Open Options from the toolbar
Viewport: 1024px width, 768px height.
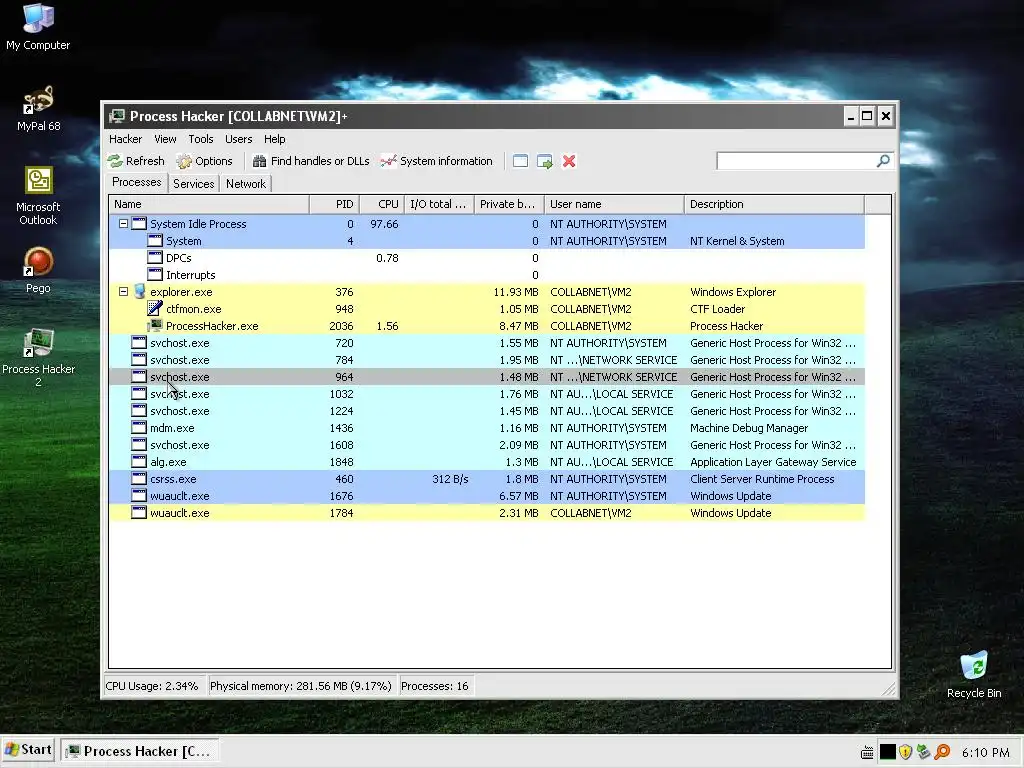(x=204, y=161)
